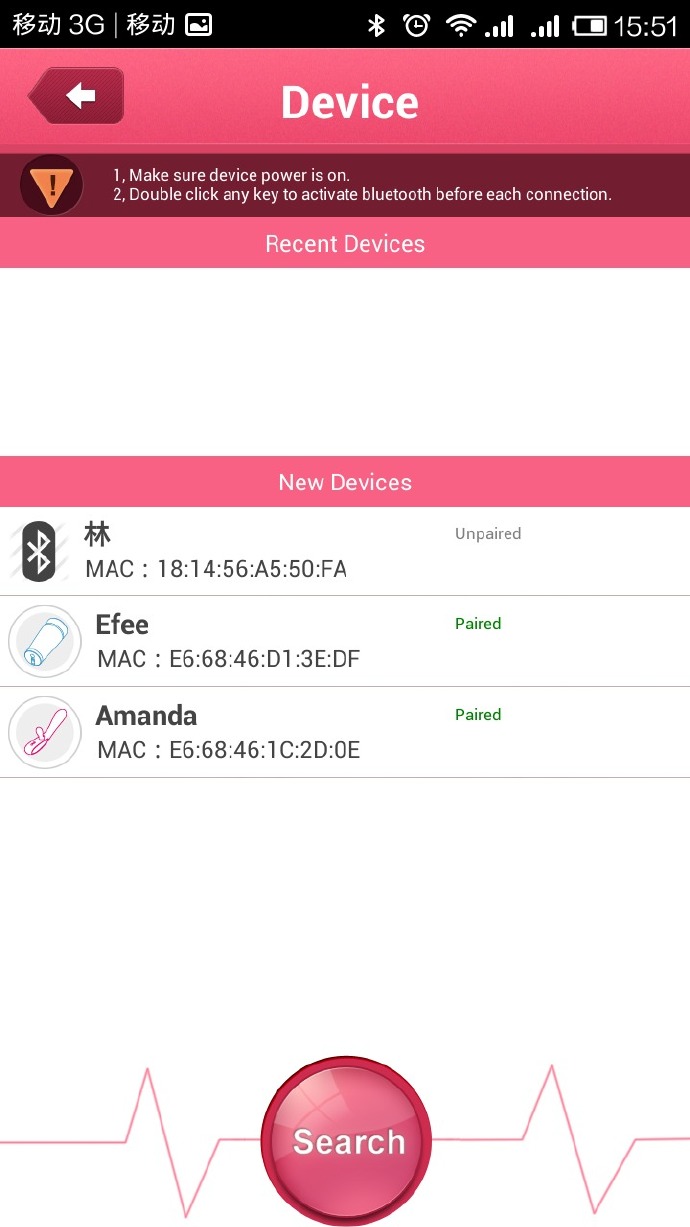Tap Paired next to Efee to unpair
The width and height of the screenshot is (690, 1227).
point(478,623)
